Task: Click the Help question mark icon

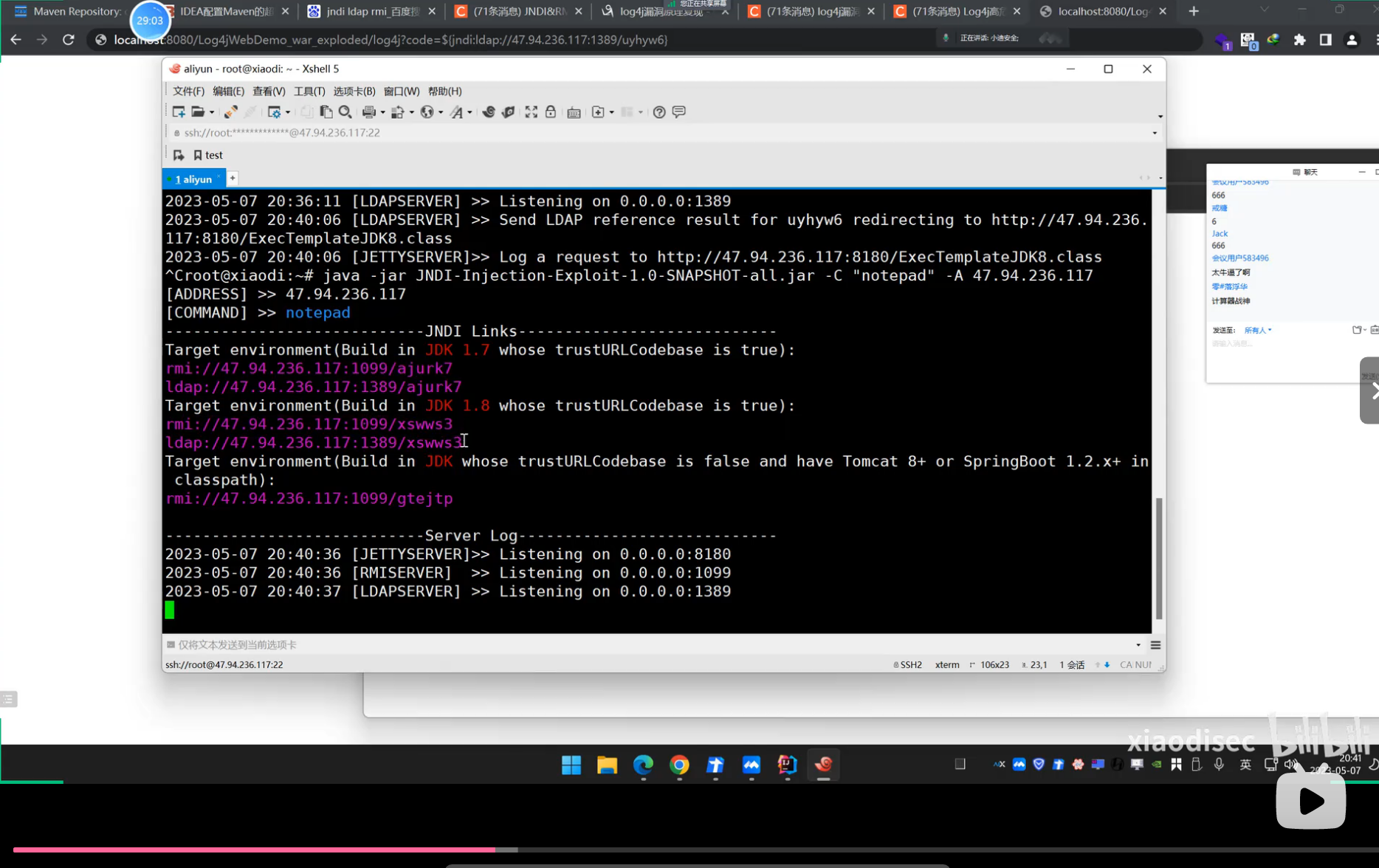Action: [x=659, y=111]
